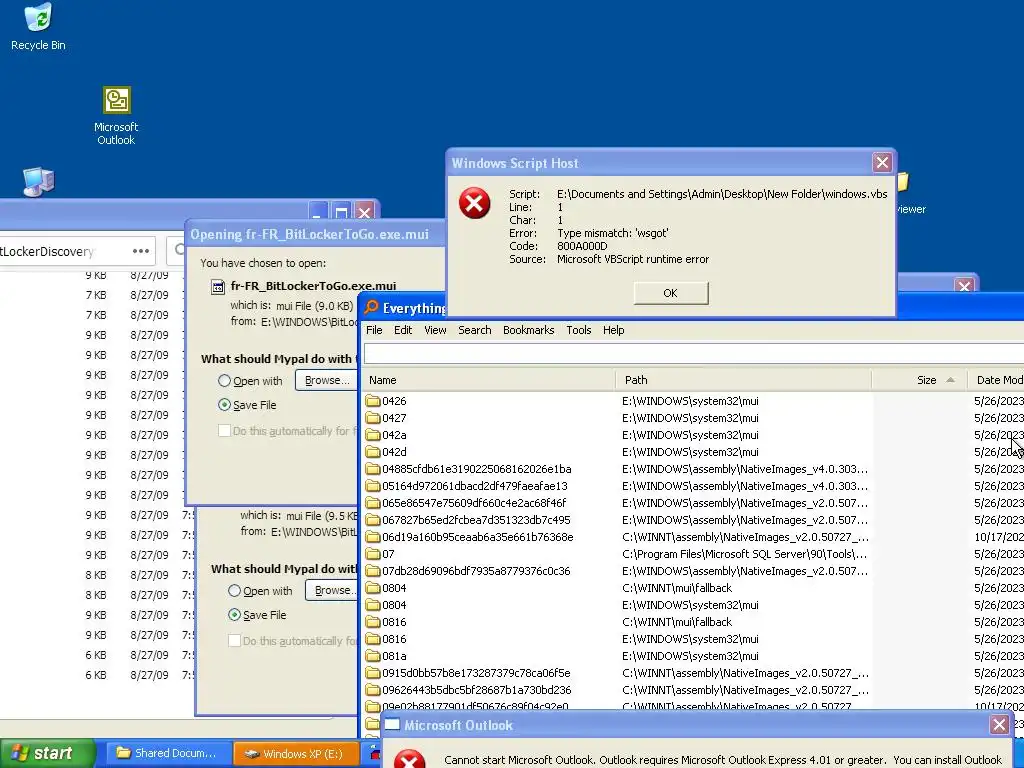Switch to Windows XP (E:) taskbar button
The height and width of the screenshot is (768, 1024).
(x=296, y=754)
